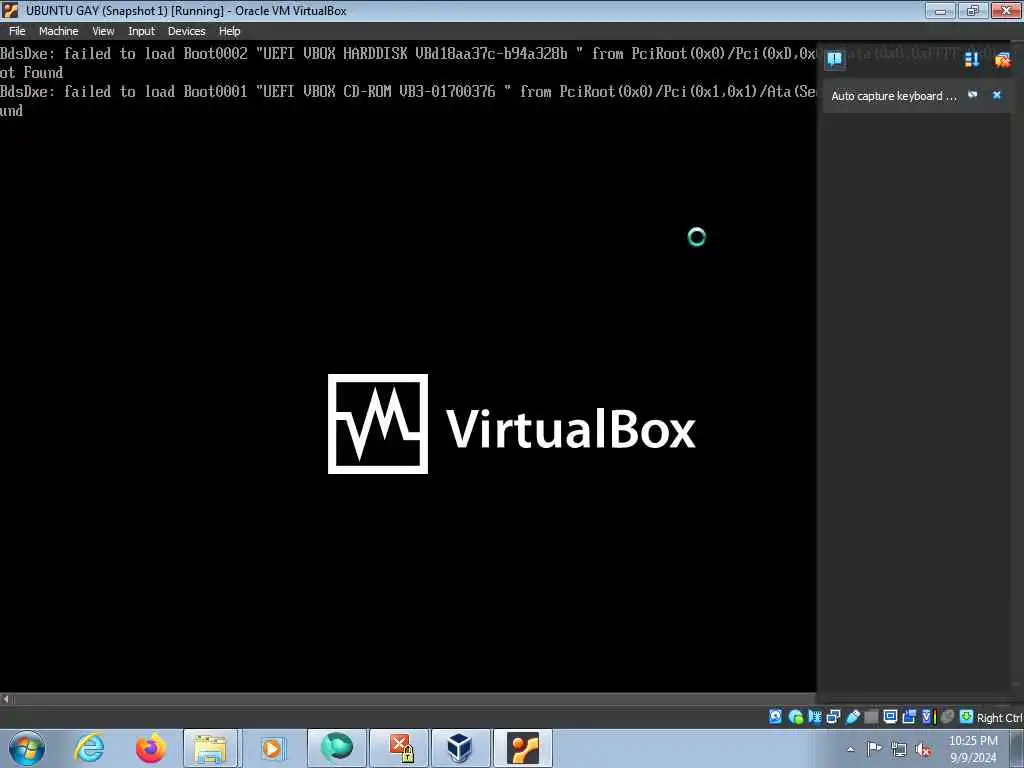
Task: Open the Windows Start menu
Action: [x=27, y=748]
